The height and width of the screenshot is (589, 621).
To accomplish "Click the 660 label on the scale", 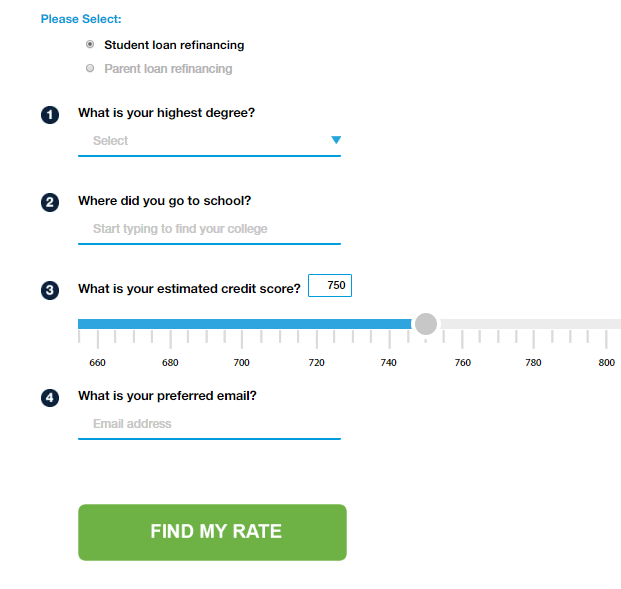I will click(97, 362).
